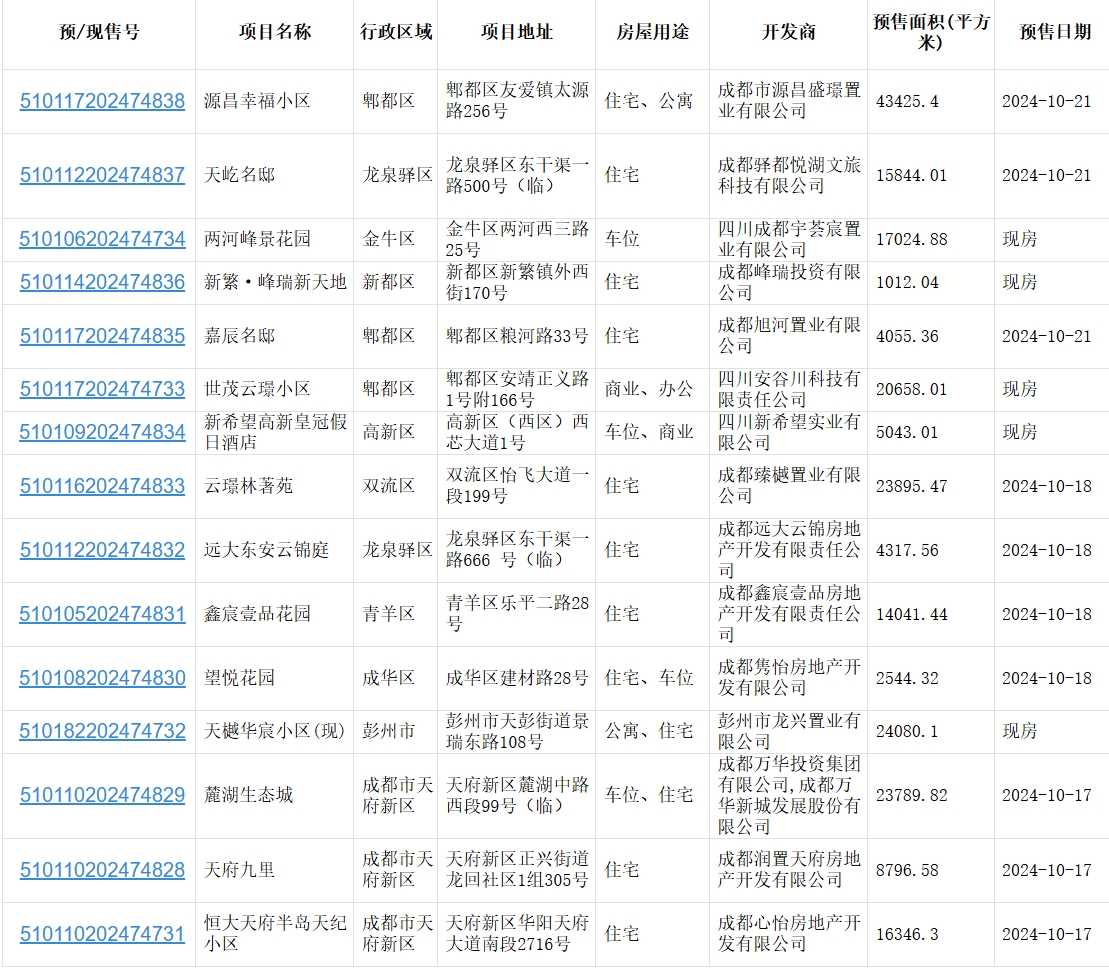Click developer 成都市源昌盛璟置业有限公司

point(789,101)
